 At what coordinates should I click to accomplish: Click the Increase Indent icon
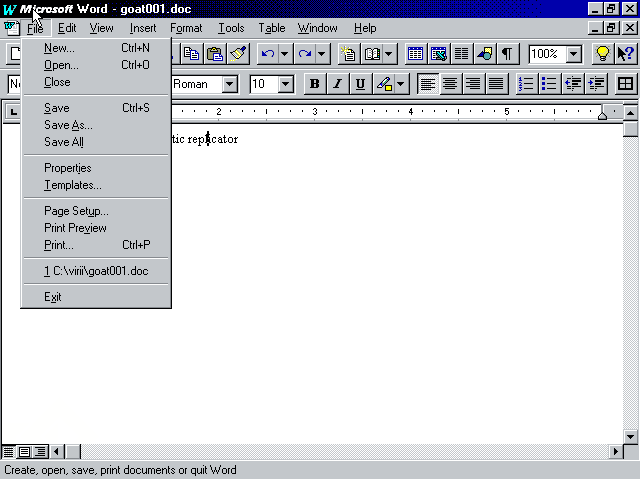click(596, 84)
